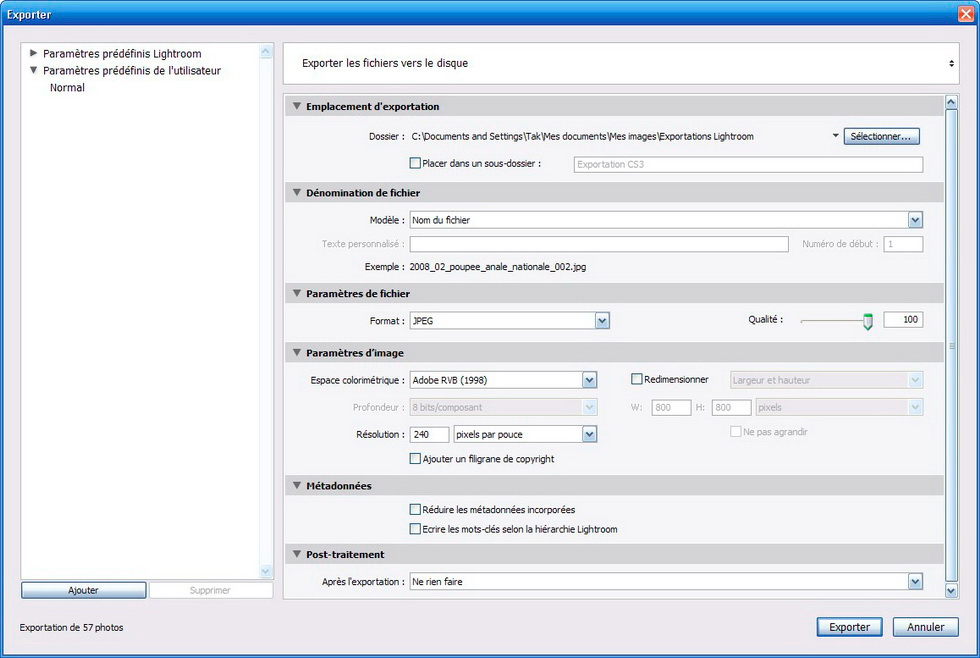Expand Paramètres prédéfinis Lightroom tree
The image size is (980, 658).
[x=34, y=54]
